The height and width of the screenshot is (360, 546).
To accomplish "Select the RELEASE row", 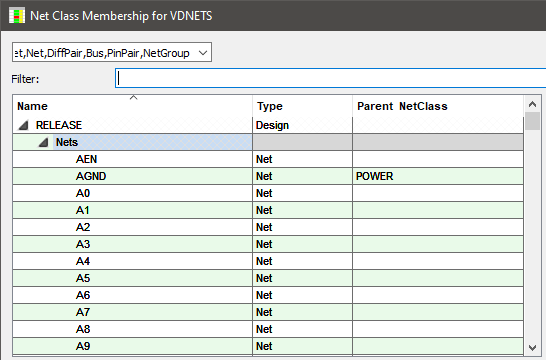I will pos(268,125).
